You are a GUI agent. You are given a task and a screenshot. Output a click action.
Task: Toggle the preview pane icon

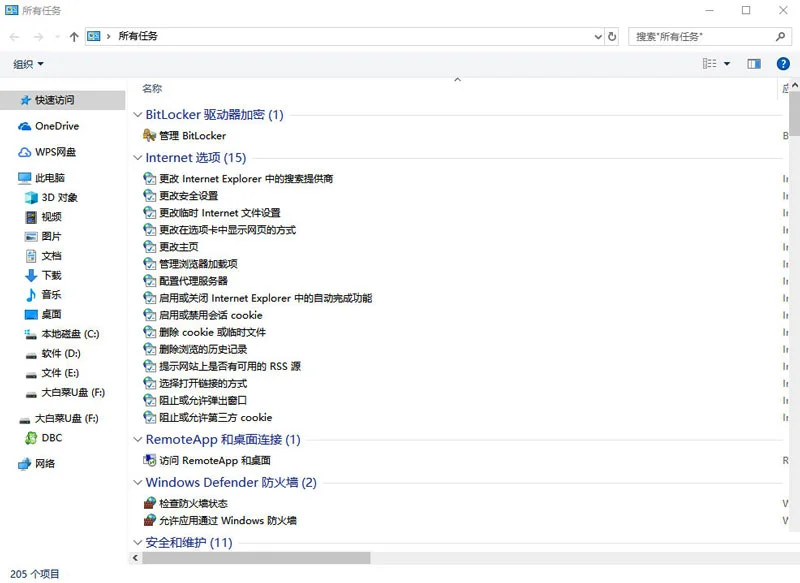pos(754,64)
